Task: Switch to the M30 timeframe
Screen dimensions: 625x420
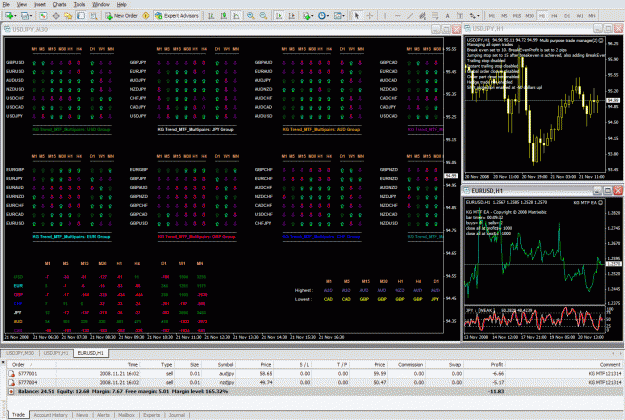Action: click(529, 16)
